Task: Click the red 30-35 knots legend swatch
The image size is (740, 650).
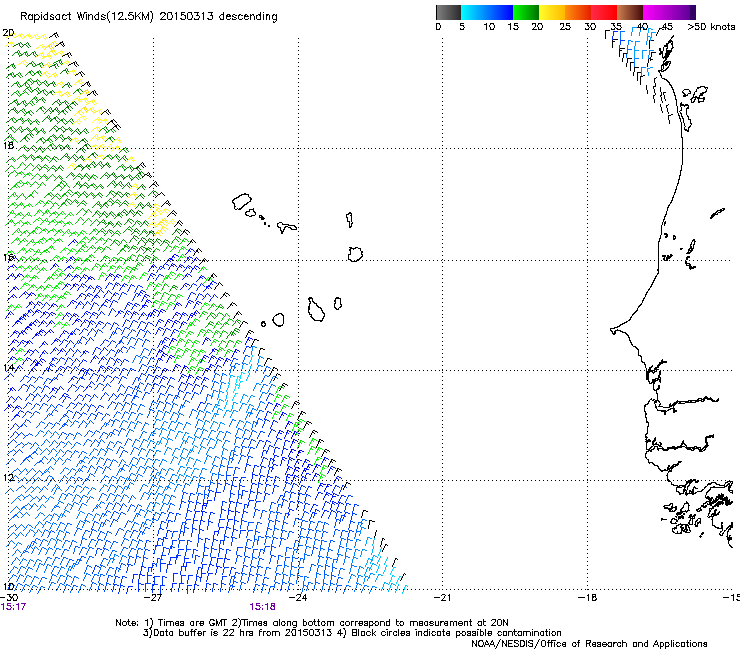Action: pyautogui.click(x=604, y=12)
